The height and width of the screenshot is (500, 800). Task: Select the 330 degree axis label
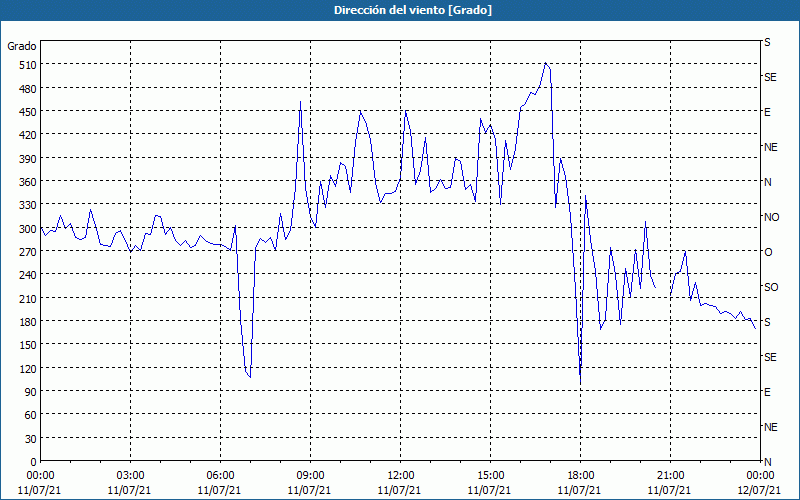[x=28, y=205]
